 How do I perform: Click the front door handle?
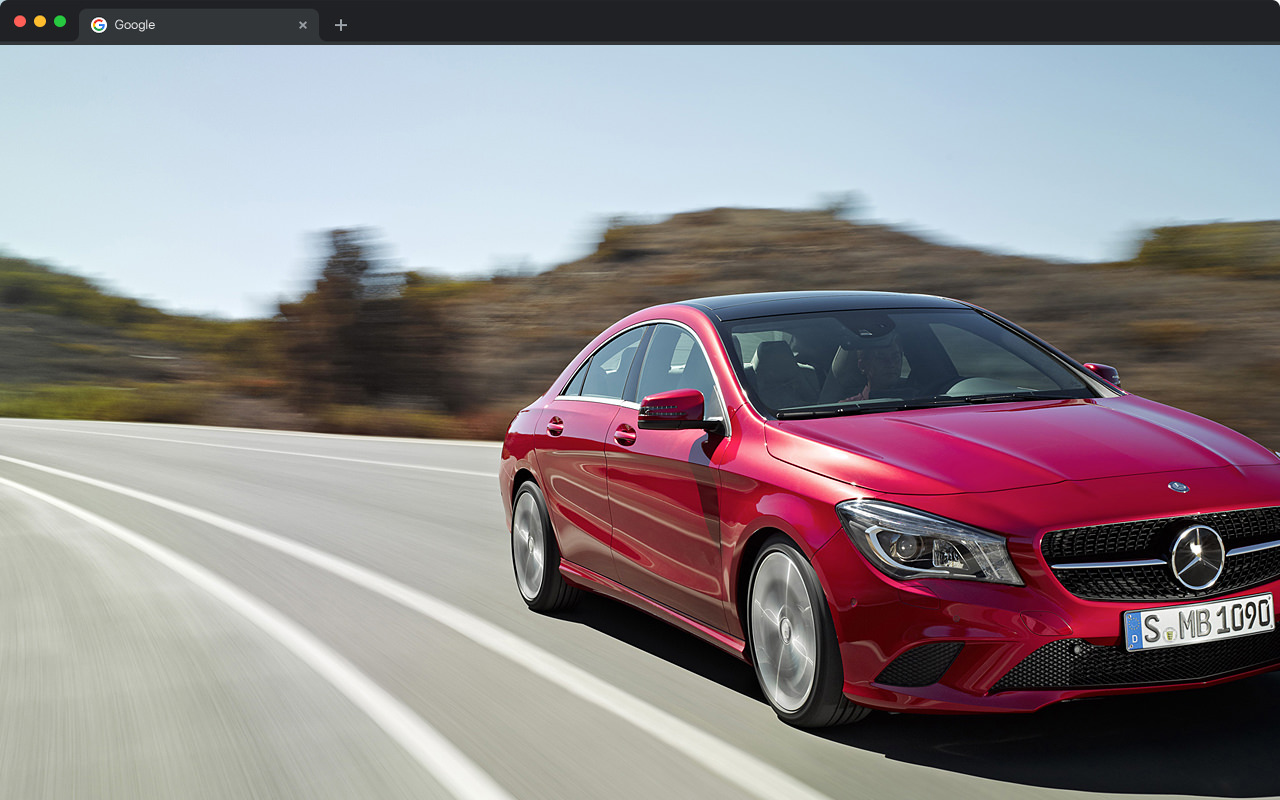tap(625, 435)
